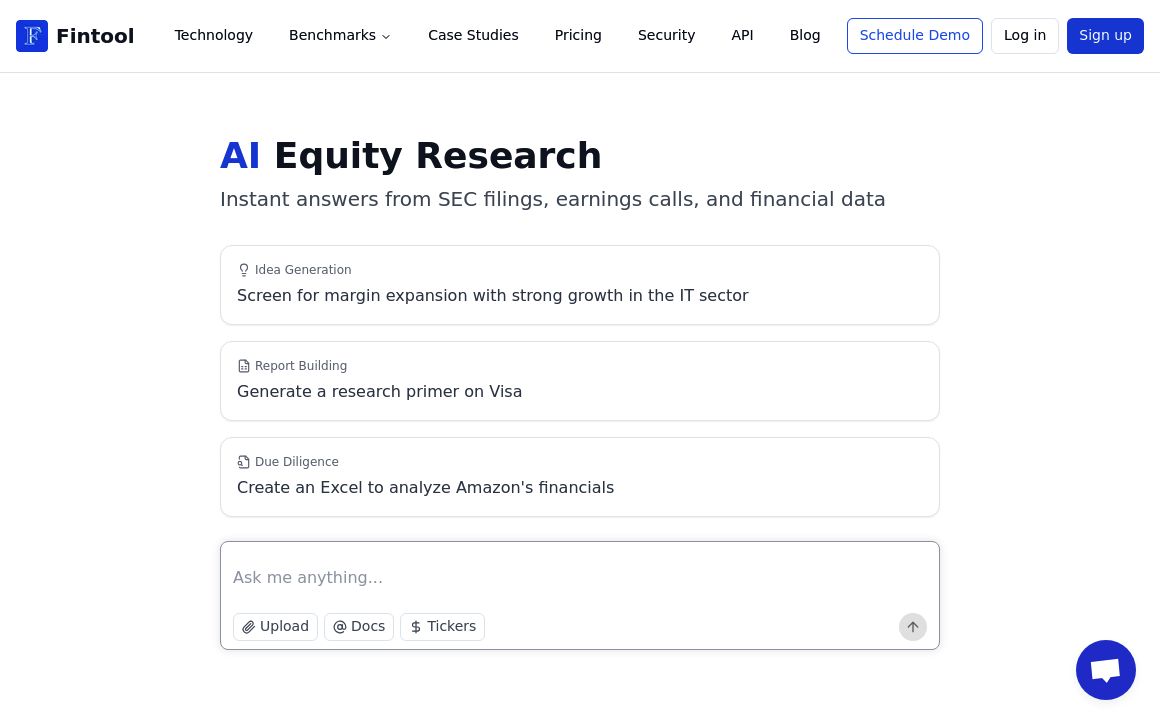Open the chat bubble widget

point(1105,670)
